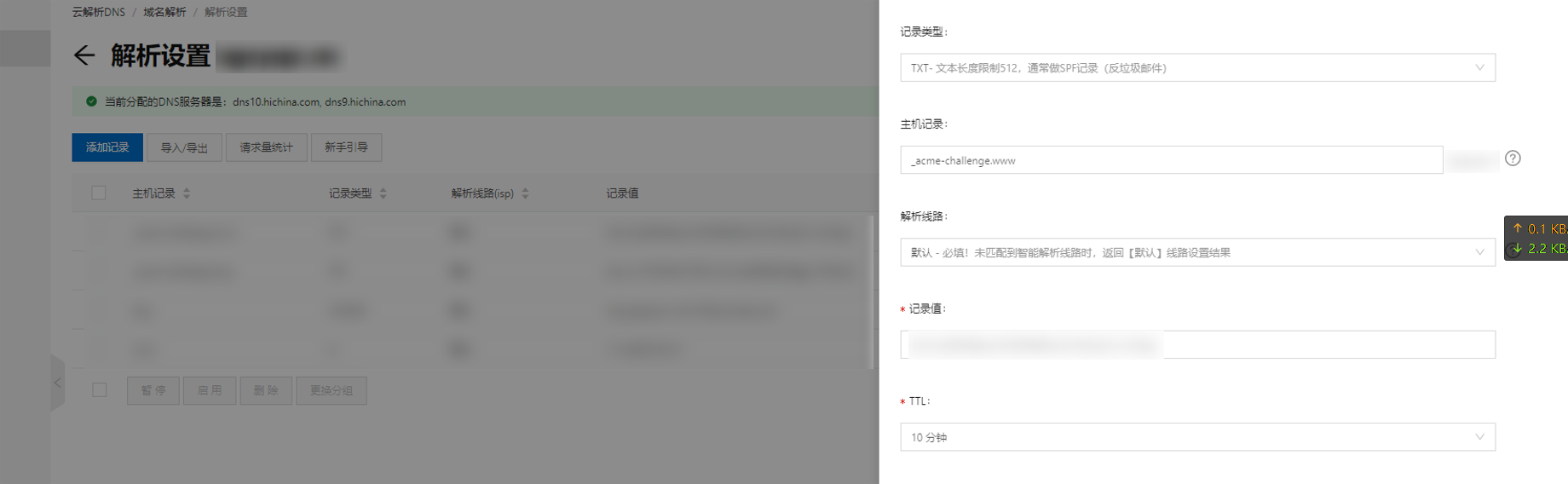Click the 主机记录 column header text
This screenshot has height=484, width=1568.
click(x=153, y=193)
